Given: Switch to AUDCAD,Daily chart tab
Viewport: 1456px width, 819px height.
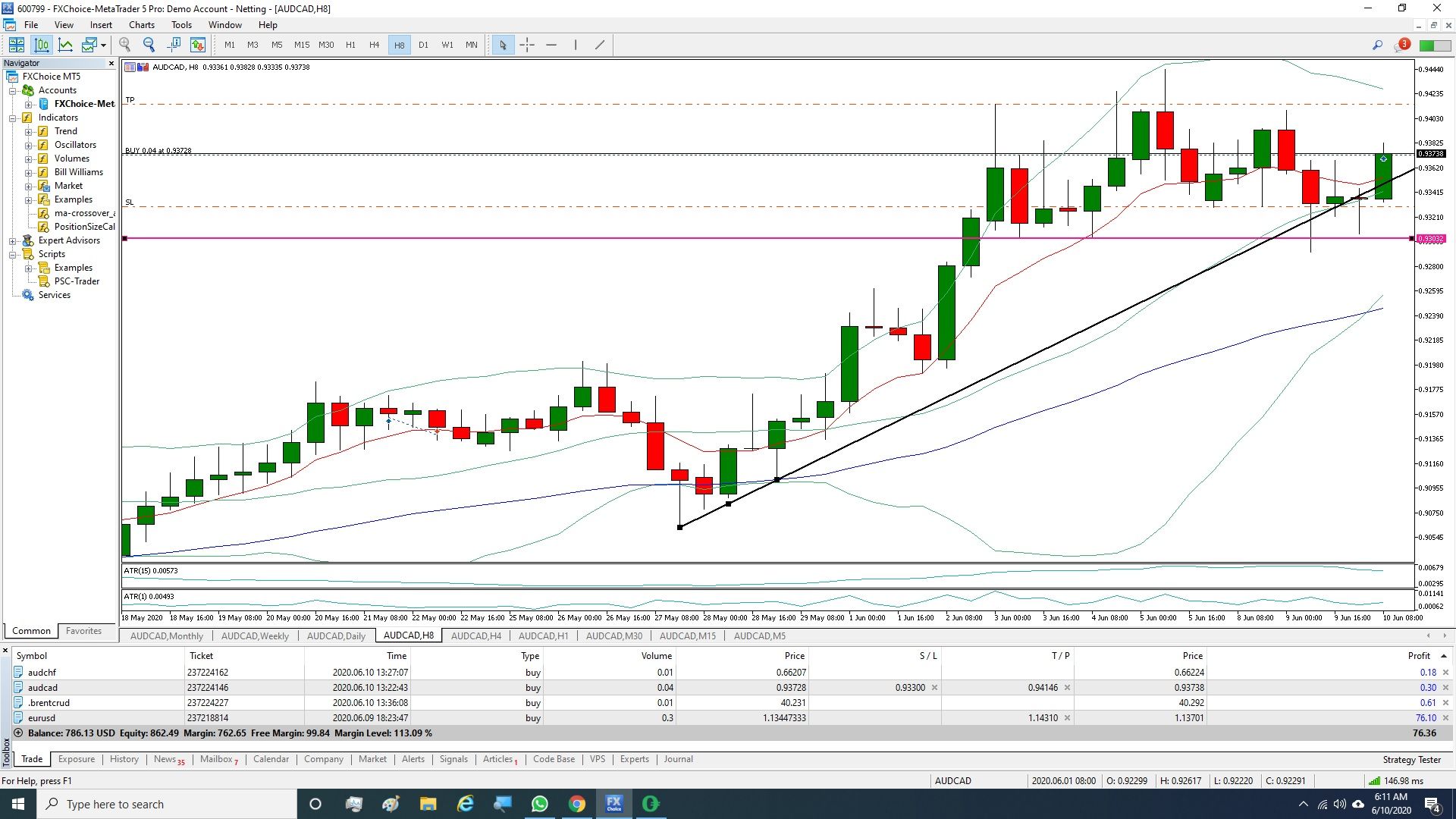Looking at the screenshot, I should [336, 636].
